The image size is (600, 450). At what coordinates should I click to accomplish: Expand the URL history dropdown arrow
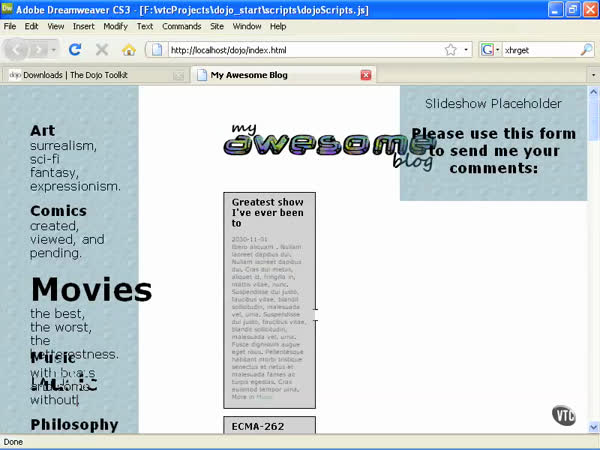pyautogui.click(x=465, y=49)
